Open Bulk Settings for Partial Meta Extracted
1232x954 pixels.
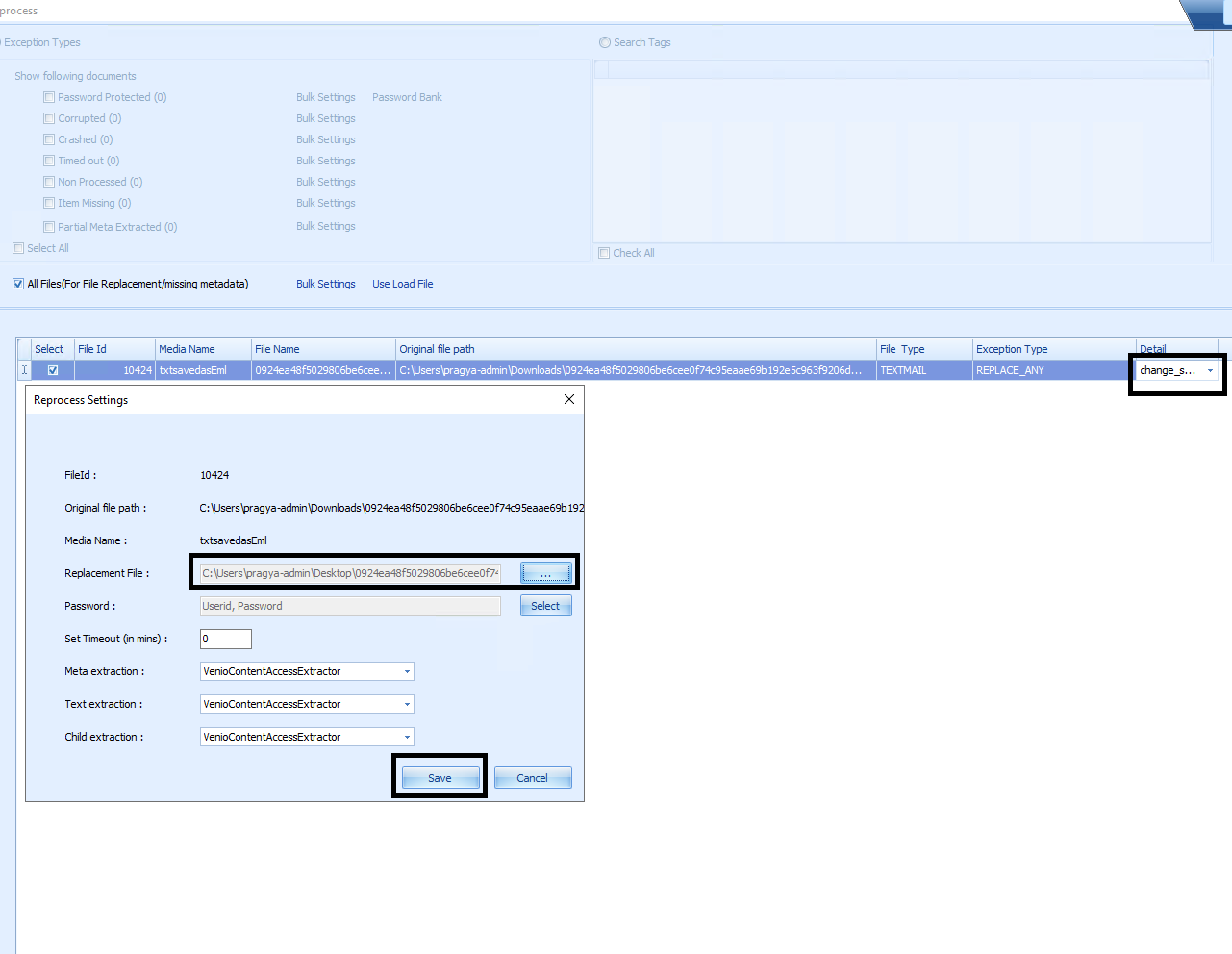(326, 226)
